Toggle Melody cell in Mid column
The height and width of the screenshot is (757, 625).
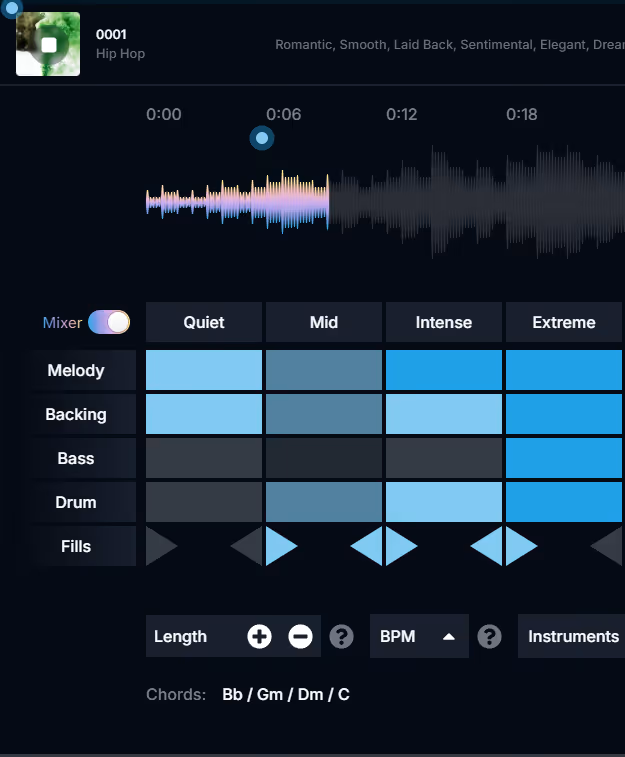click(324, 370)
